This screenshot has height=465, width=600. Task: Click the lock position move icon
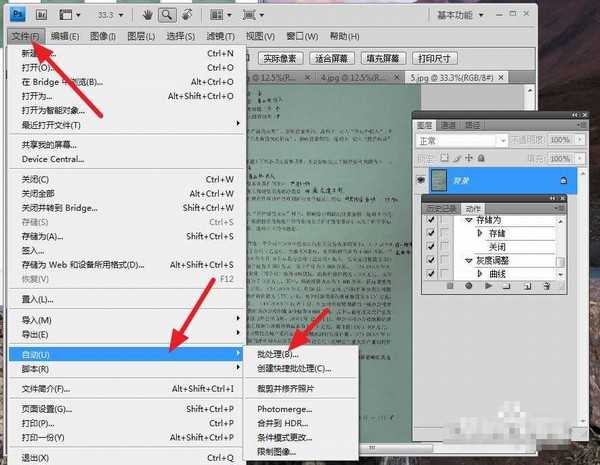(469, 158)
